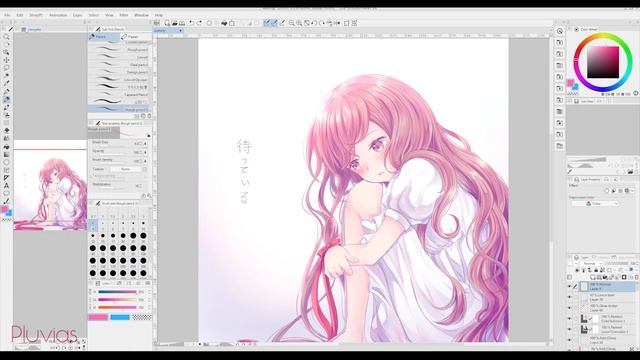The image size is (640, 360).
Task: Select the Airbrush tool
Action: 6,115
